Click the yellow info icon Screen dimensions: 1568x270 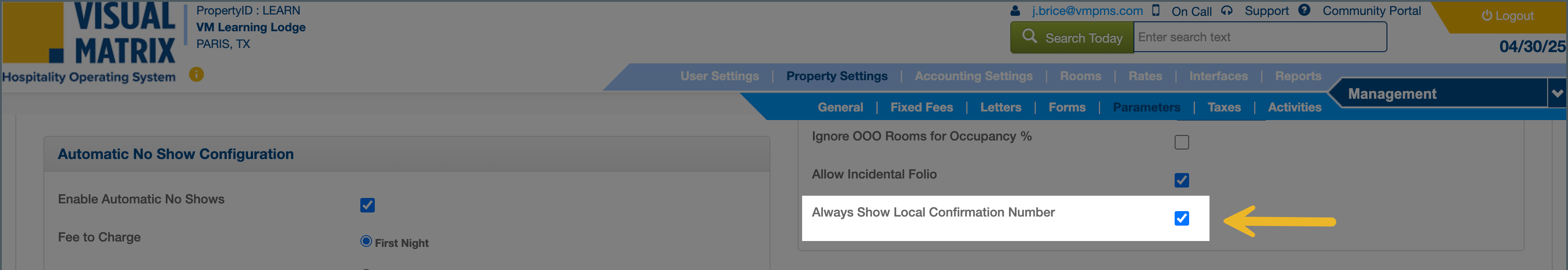[196, 74]
